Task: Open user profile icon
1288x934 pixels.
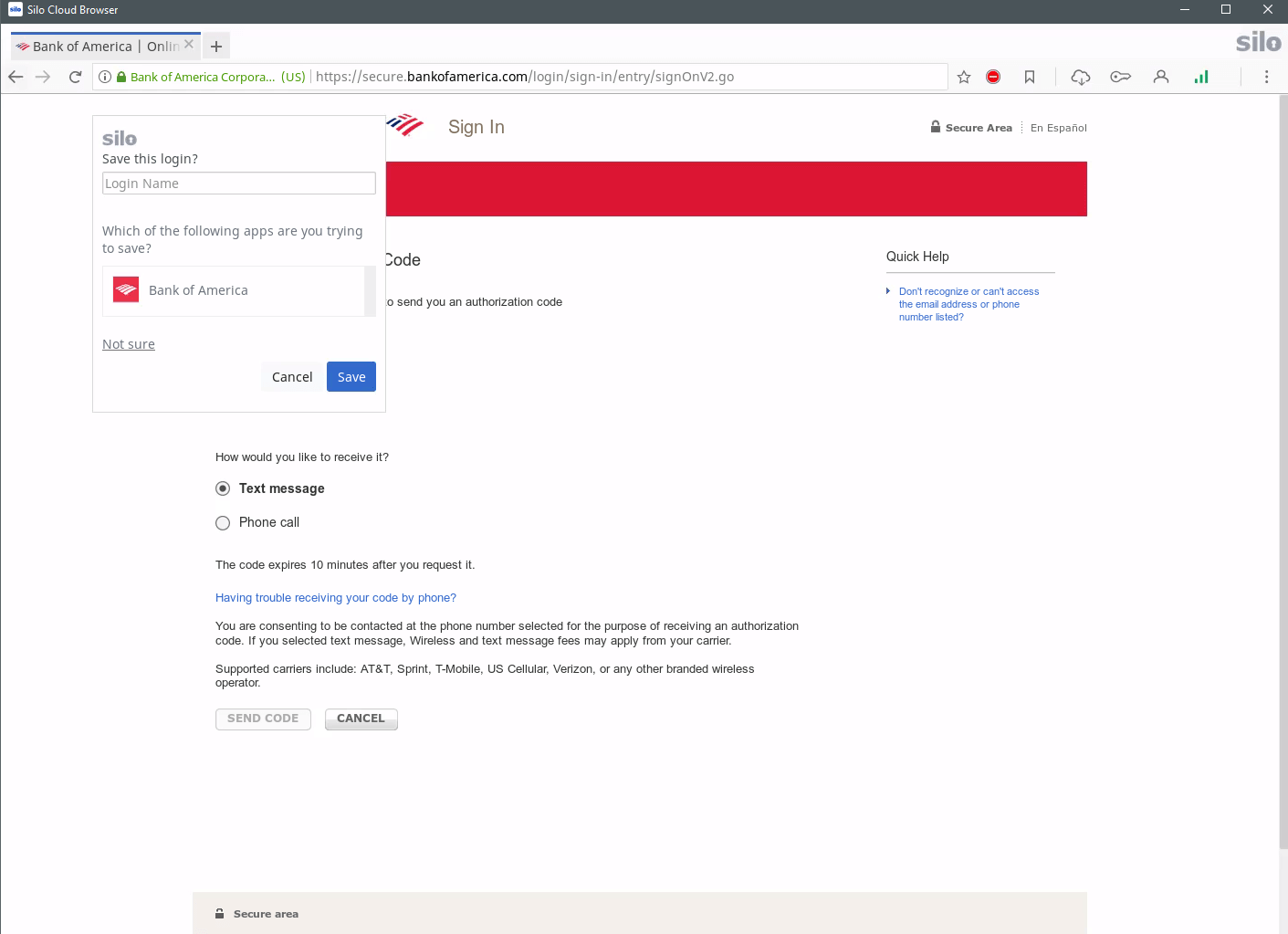Action: coord(1161,77)
